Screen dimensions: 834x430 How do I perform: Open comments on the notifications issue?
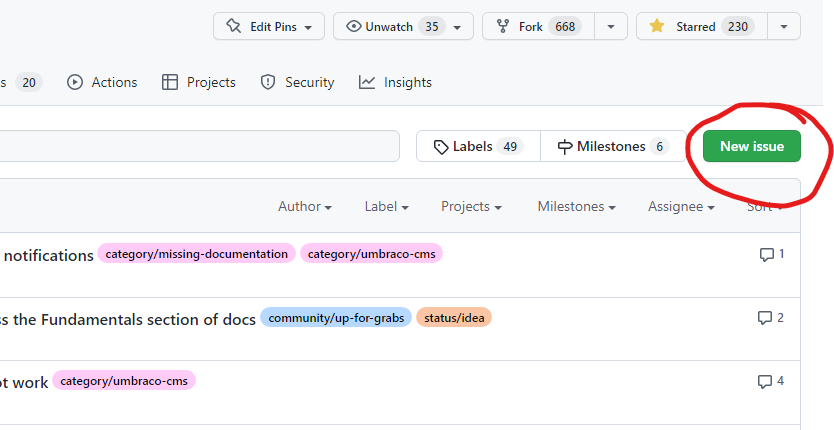(772, 254)
